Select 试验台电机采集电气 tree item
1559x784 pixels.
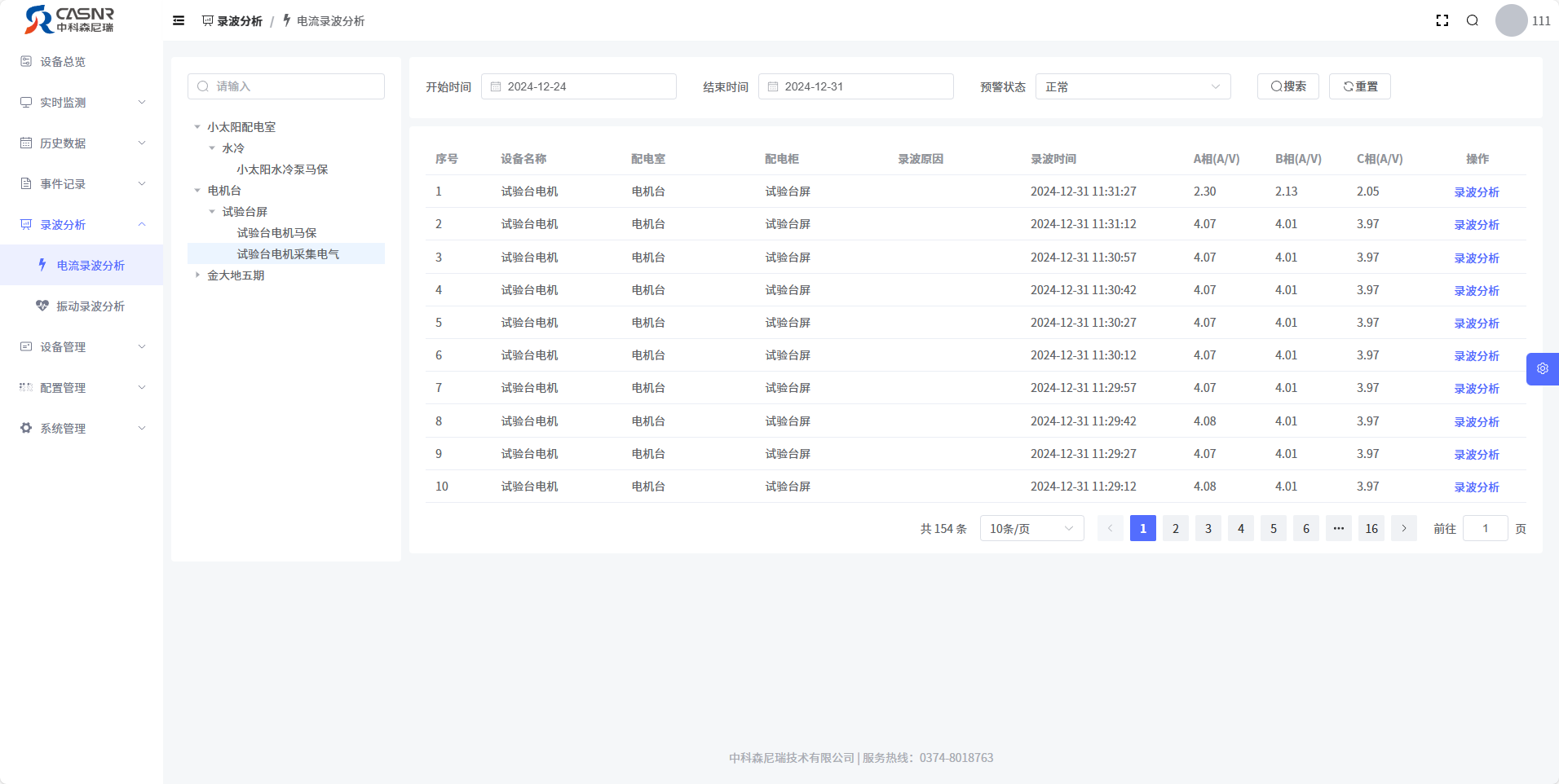(x=288, y=253)
